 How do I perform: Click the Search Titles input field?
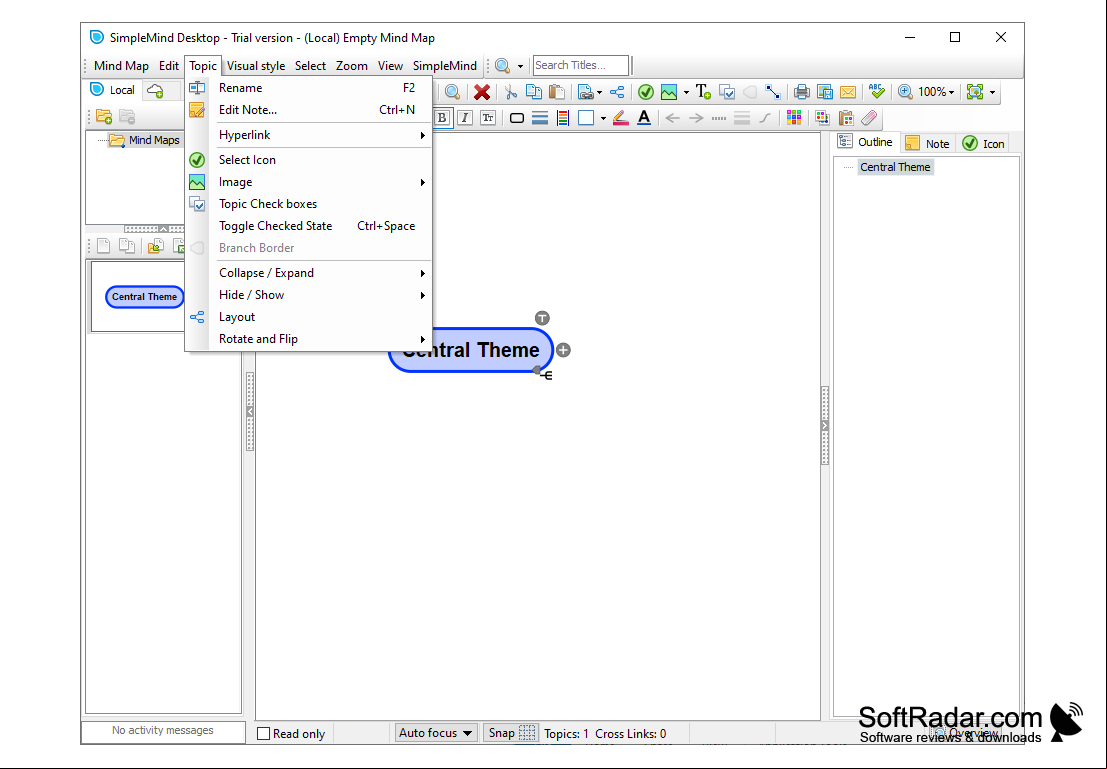(x=580, y=66)
